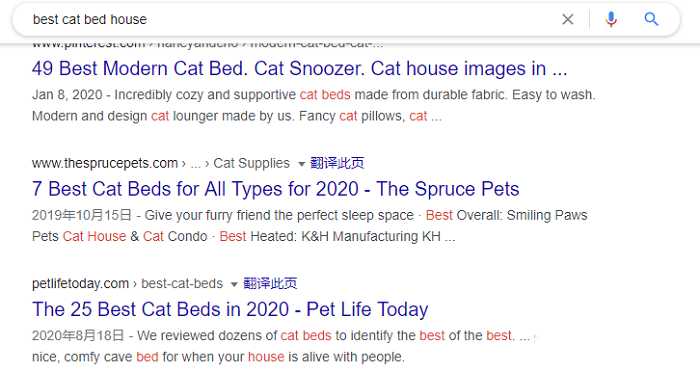Select the 'best-cat-beds' breadcrumb path
Viewport: 700px width, 372px height.
click(x=182, y=284)
